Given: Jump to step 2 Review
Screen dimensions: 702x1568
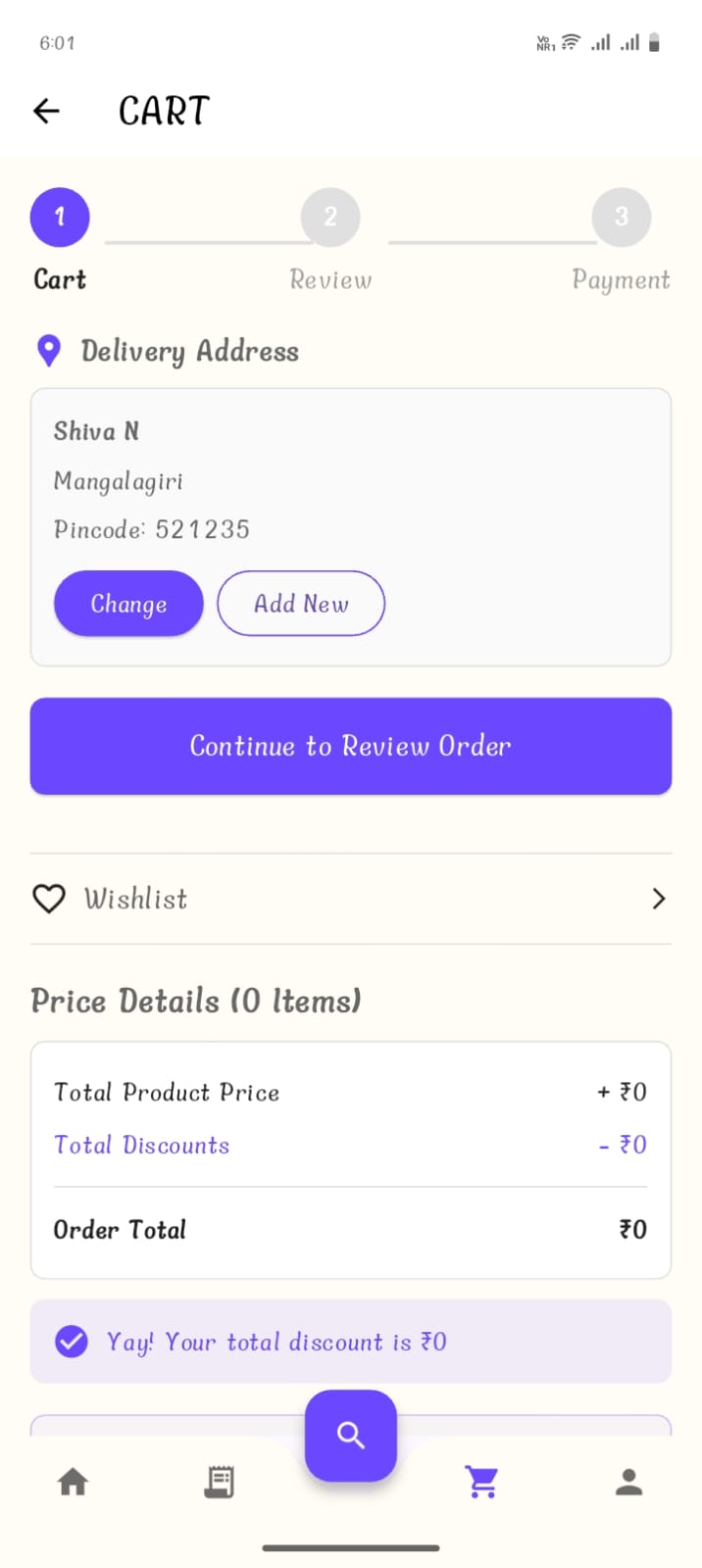Looking at the screenshot, I should pos(330,217).
